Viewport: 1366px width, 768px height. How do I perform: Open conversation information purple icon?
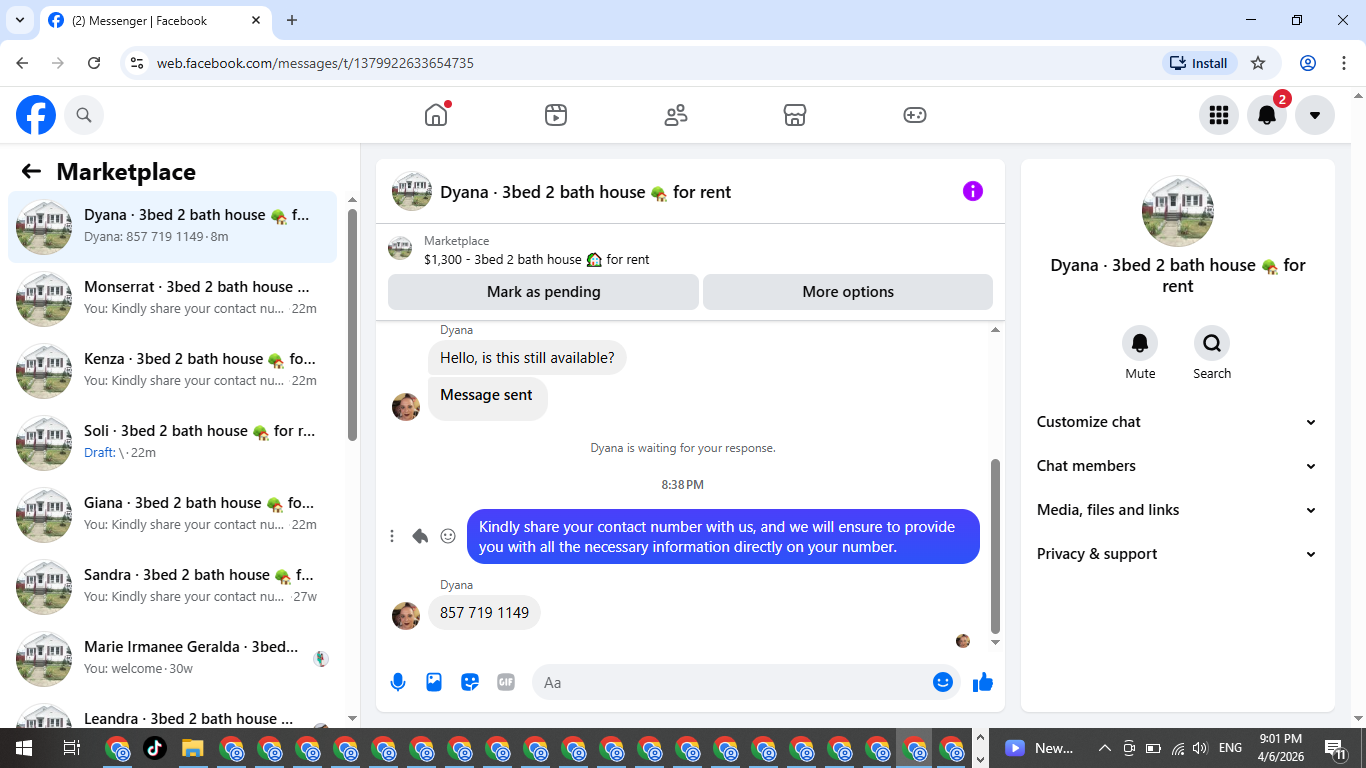pos(973,191)
